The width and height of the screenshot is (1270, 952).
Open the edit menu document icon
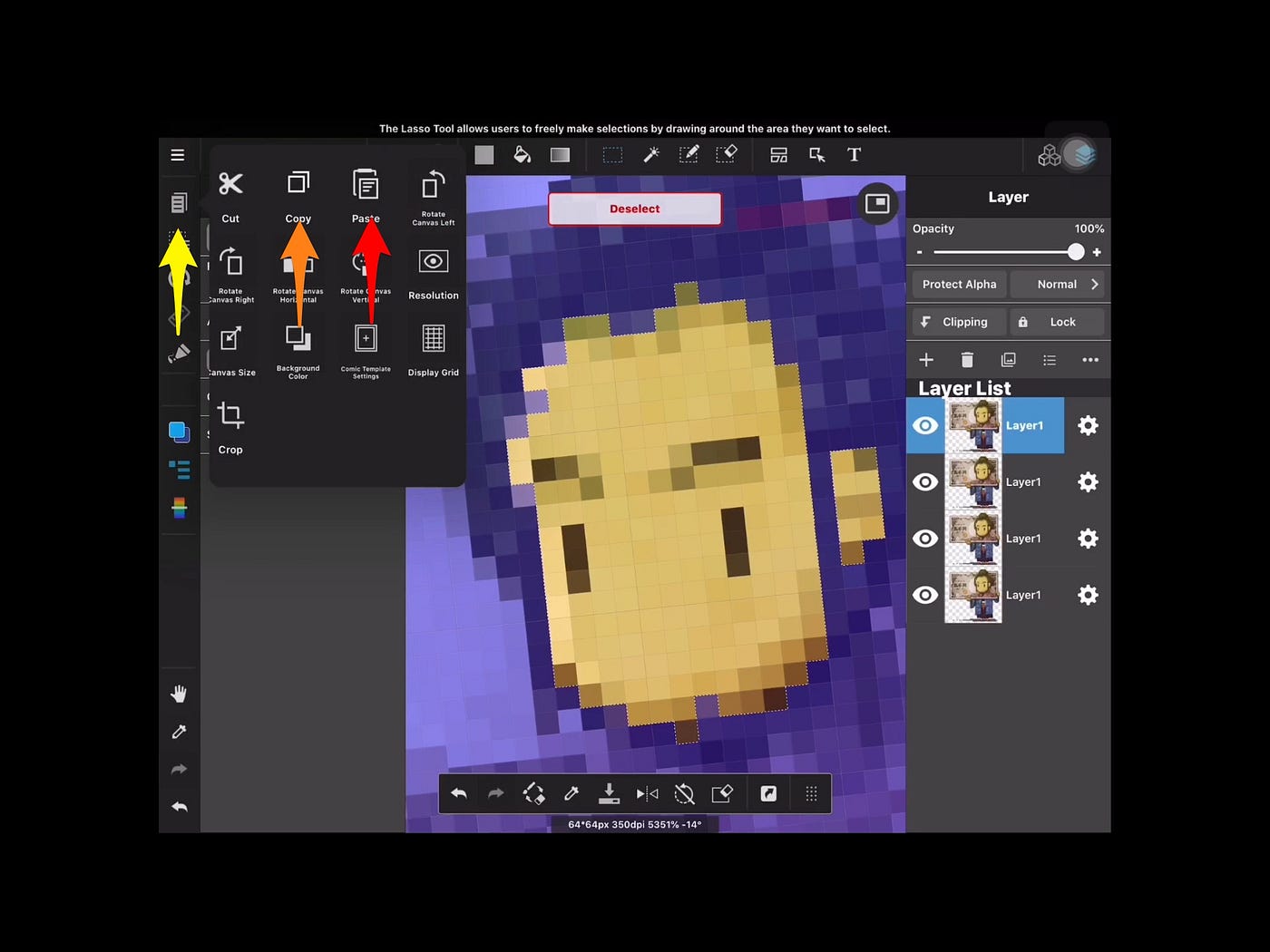(179, 202)
